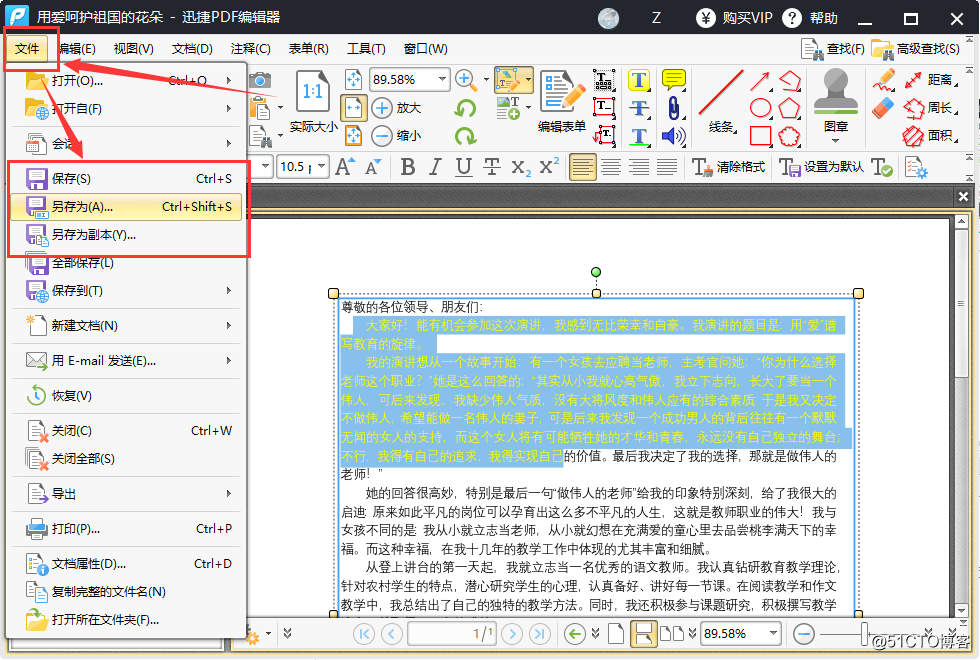Expand 导出 export submenu
Screen dimensions: 980x660
tap(229, 494)
